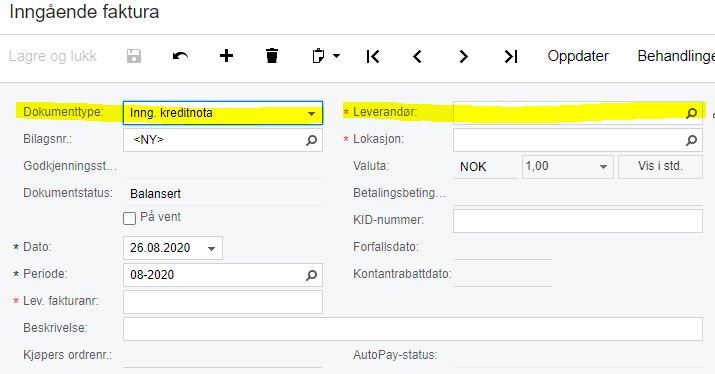This screenshot has height=374, width=715.
Task: Click the Periode search magnifier icon
Action: pos(311,275)
